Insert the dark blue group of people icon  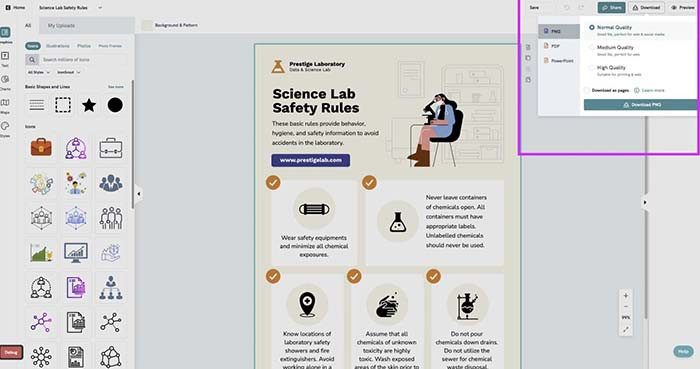[x=111, y=183]
